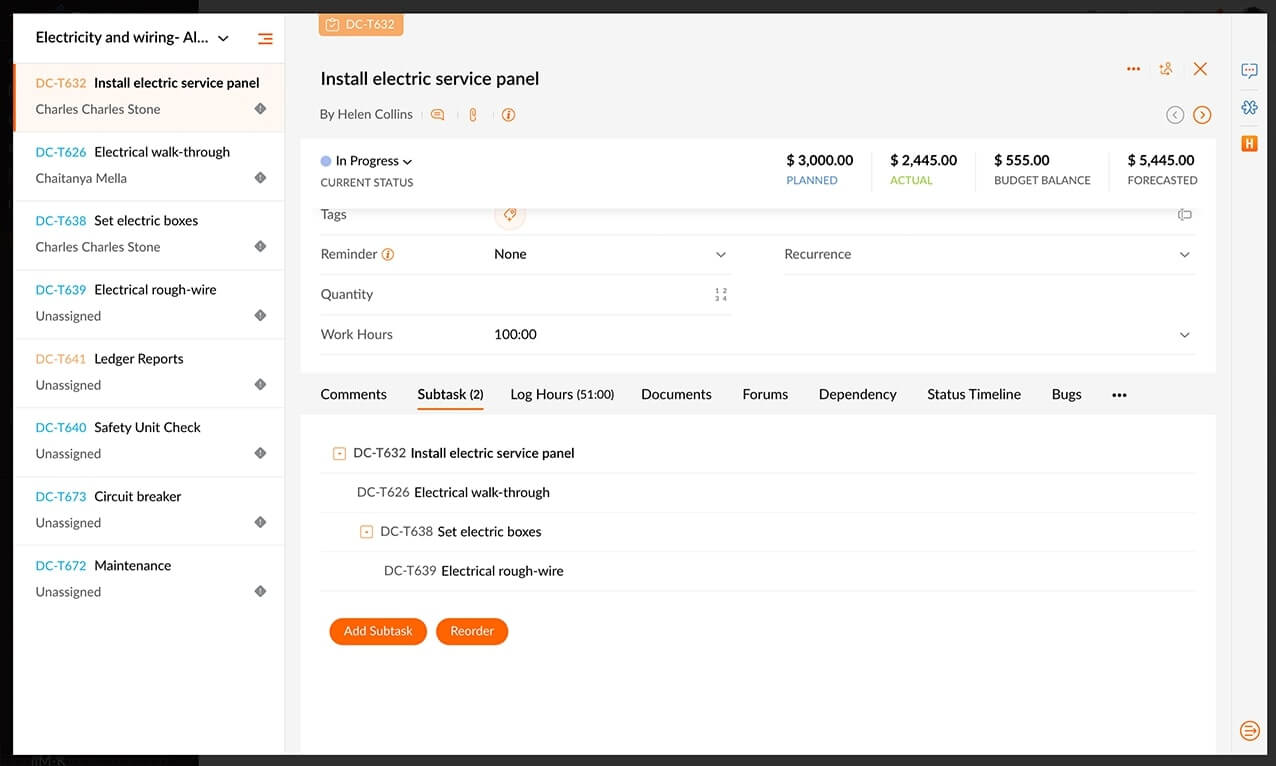This screenshot has width=1276, height=766.
Task: Select the DC-T673 Circuit breaker task
Action: 137,496
